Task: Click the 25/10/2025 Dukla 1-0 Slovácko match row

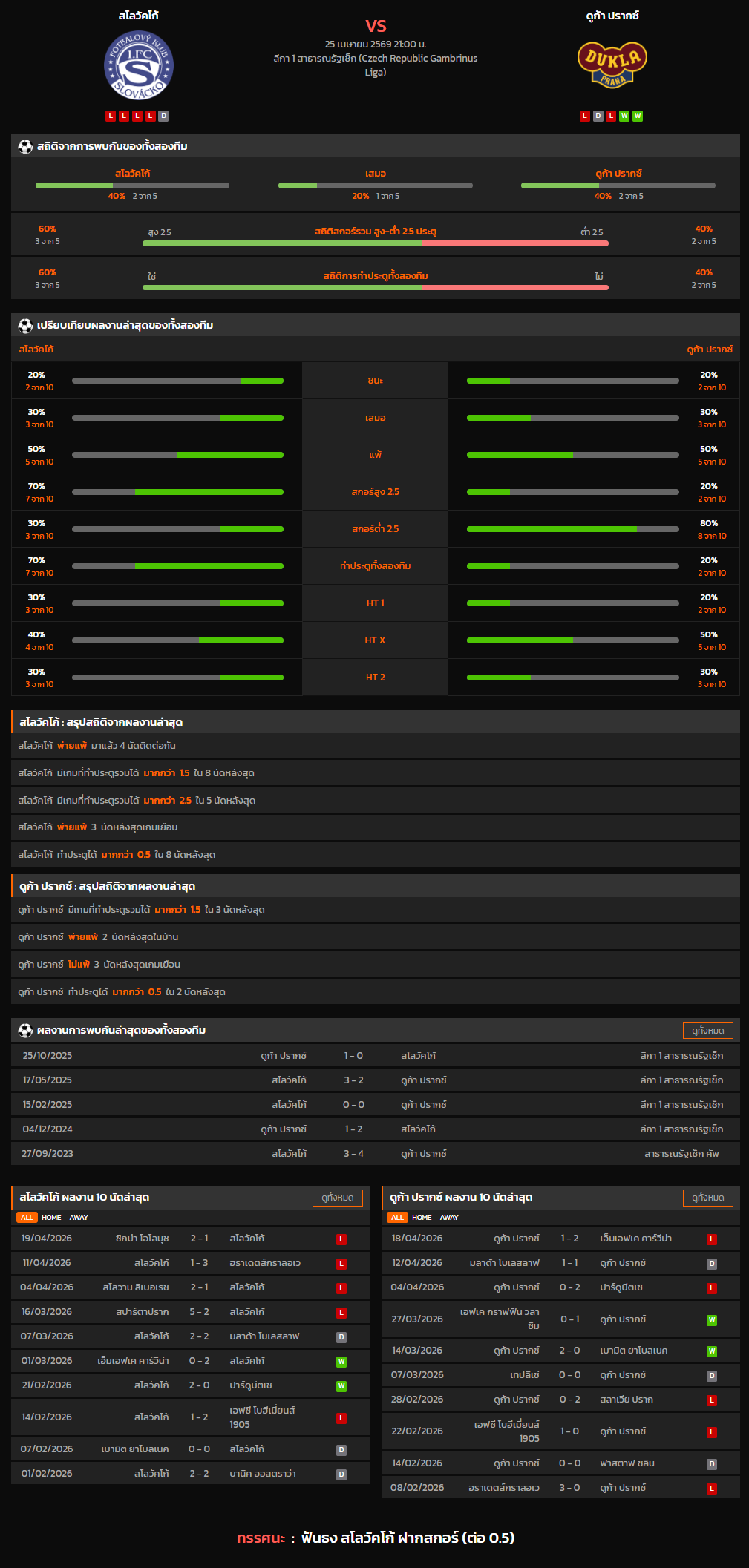Action: (x=375, y=1056)
